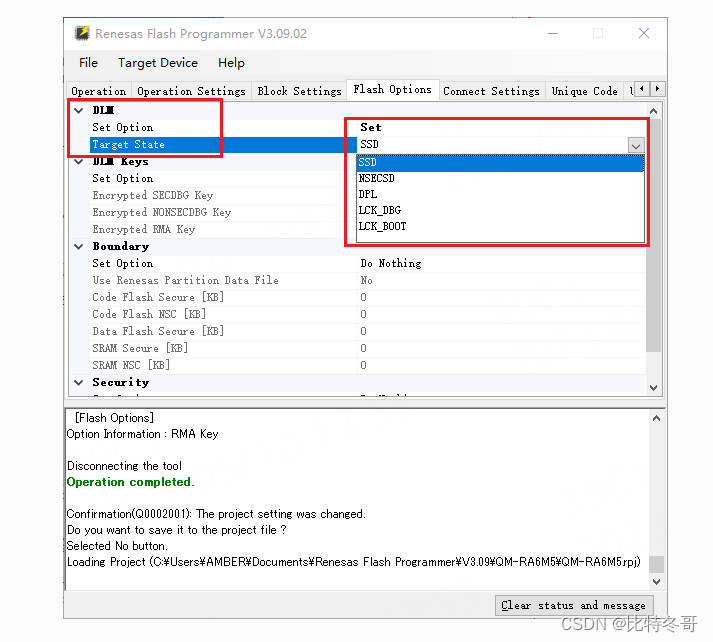Collapse the Boundary section

[x=79, y=246]
